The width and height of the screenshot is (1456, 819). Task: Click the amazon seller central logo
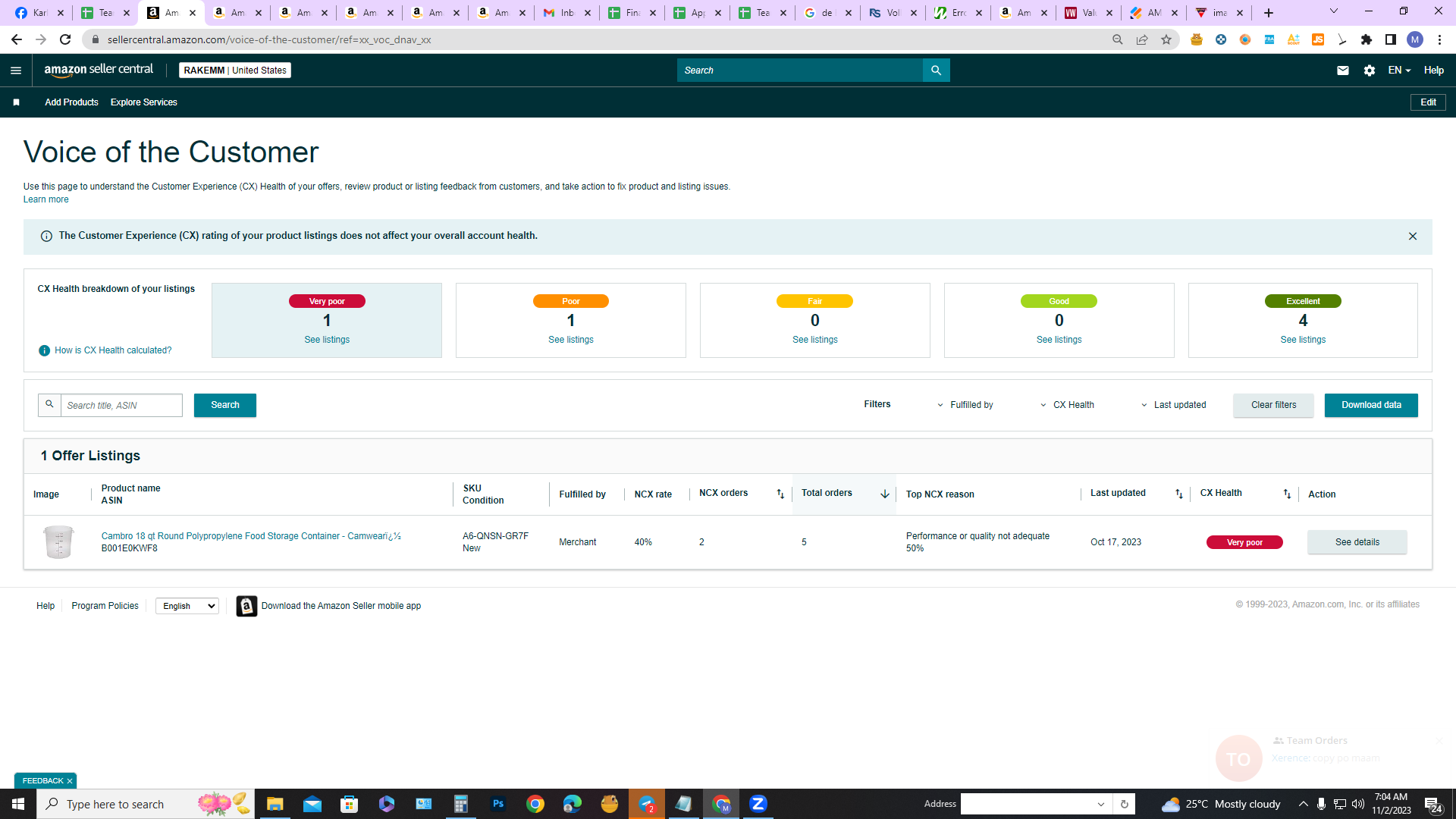click(99, 70)
